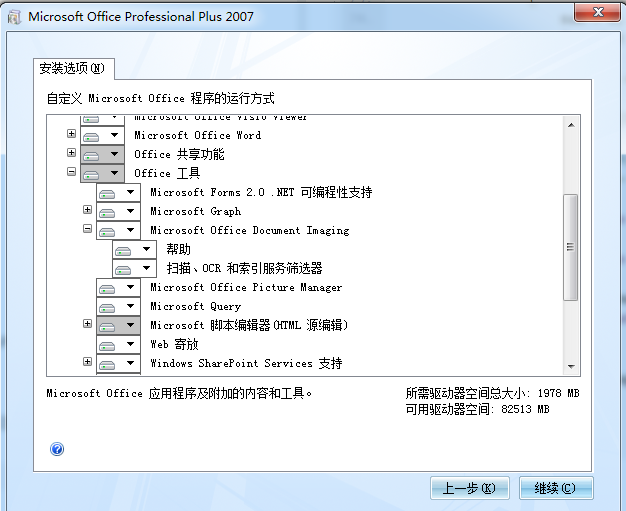Select Microsoft Forms 2.0 .NET 可编程性支持 text
Screen dimensions: 626x511
pos(261,192)
